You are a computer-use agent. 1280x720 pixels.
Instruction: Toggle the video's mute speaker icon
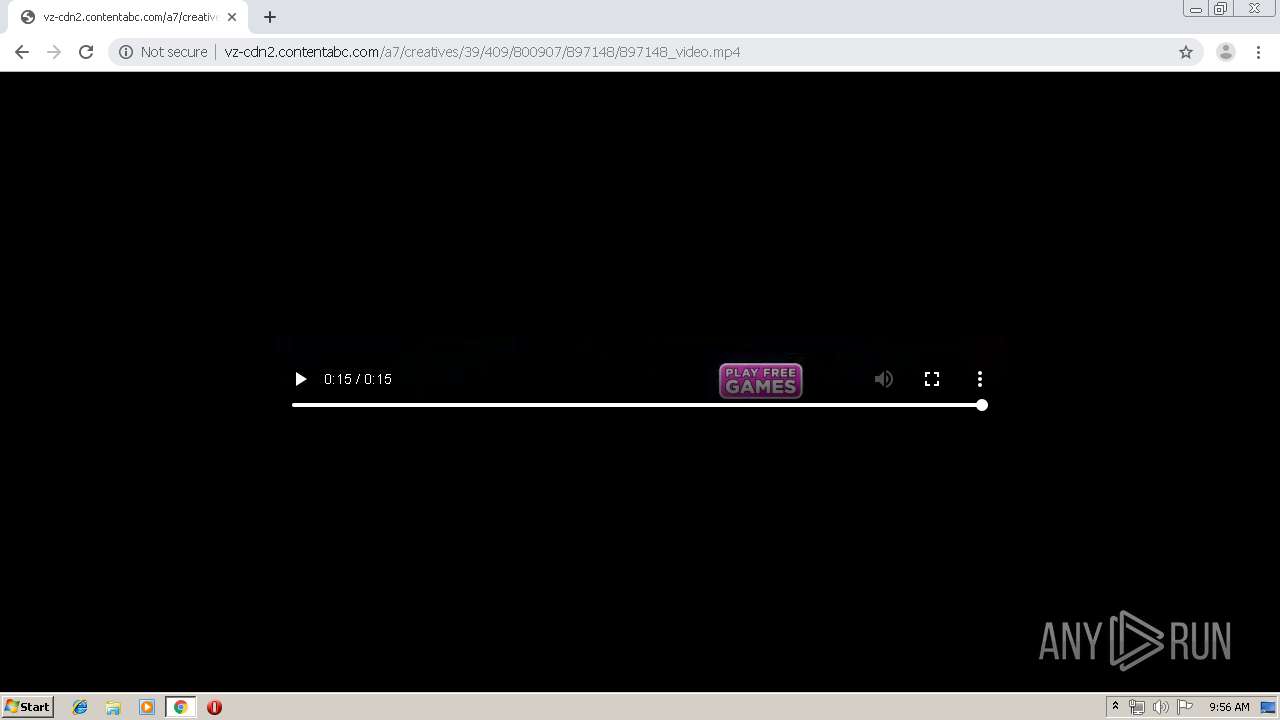(x=884, y=379)
